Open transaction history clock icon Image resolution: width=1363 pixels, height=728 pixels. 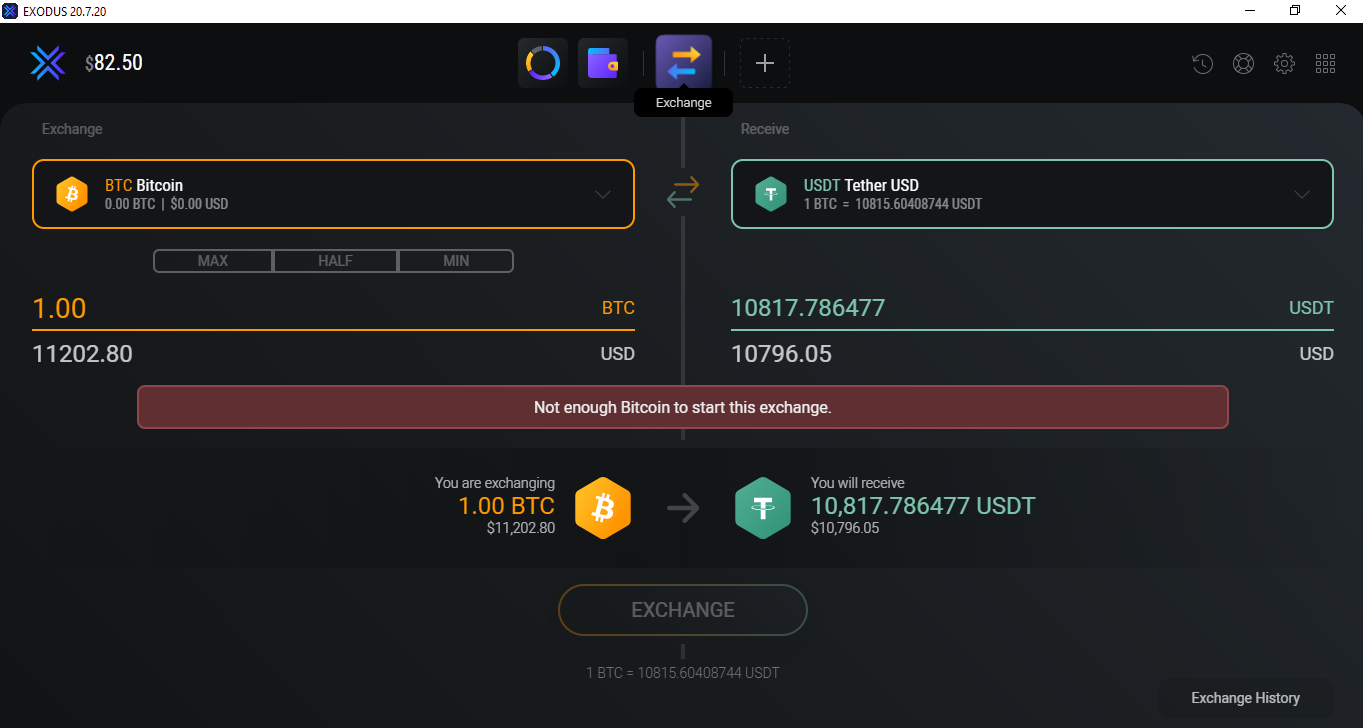click(x=1203, y=64)
